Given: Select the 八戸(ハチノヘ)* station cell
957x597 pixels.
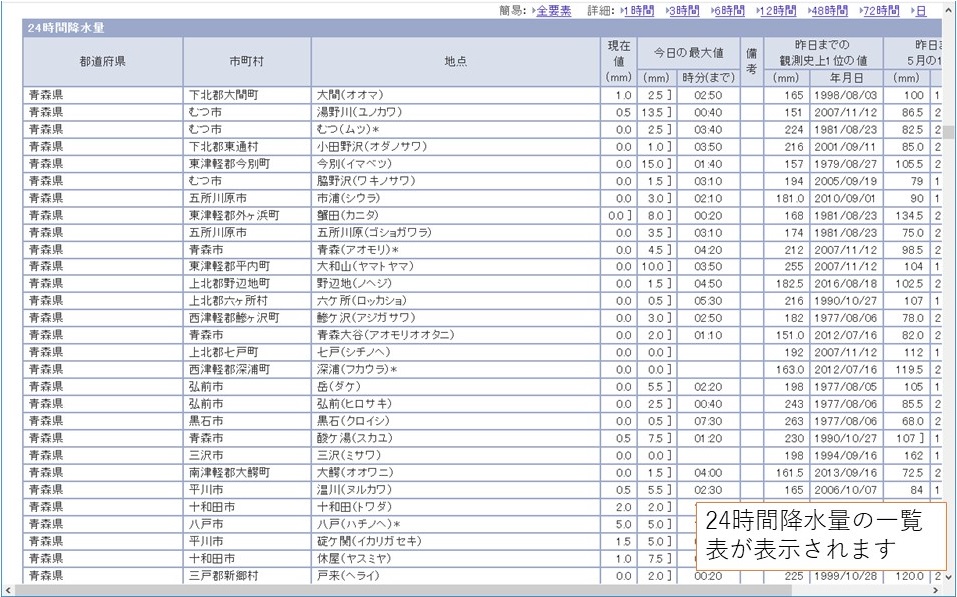Looking at the screenshot, I should tap(455, 523).
